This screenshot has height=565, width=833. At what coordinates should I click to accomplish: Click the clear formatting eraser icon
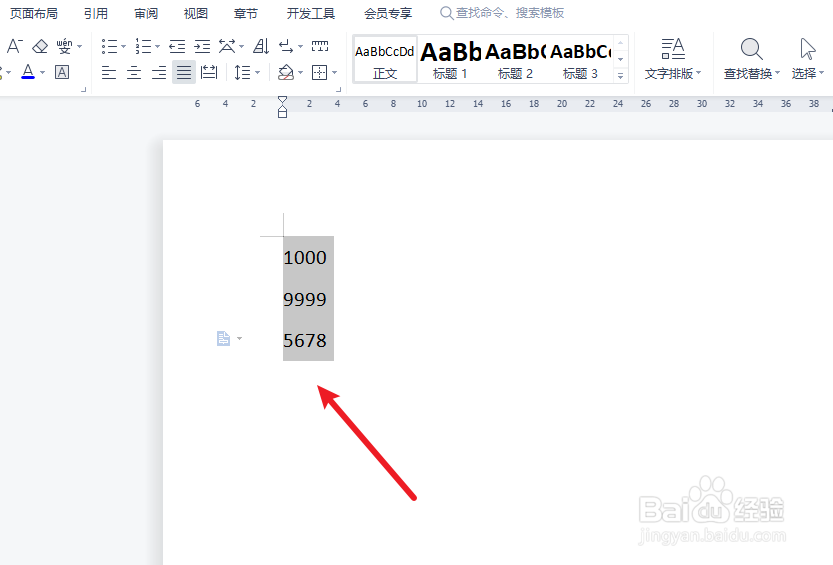point(40,46)
